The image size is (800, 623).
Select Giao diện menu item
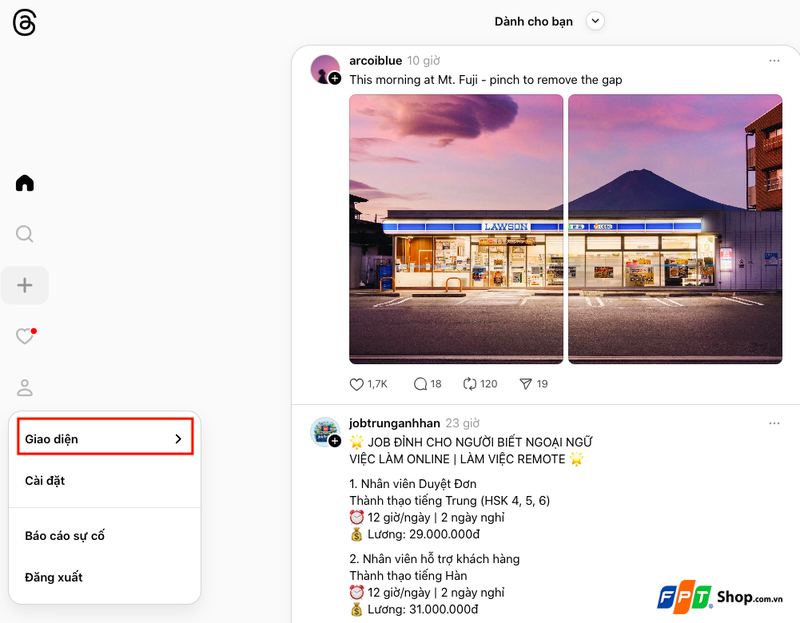[x=106, y=437]
